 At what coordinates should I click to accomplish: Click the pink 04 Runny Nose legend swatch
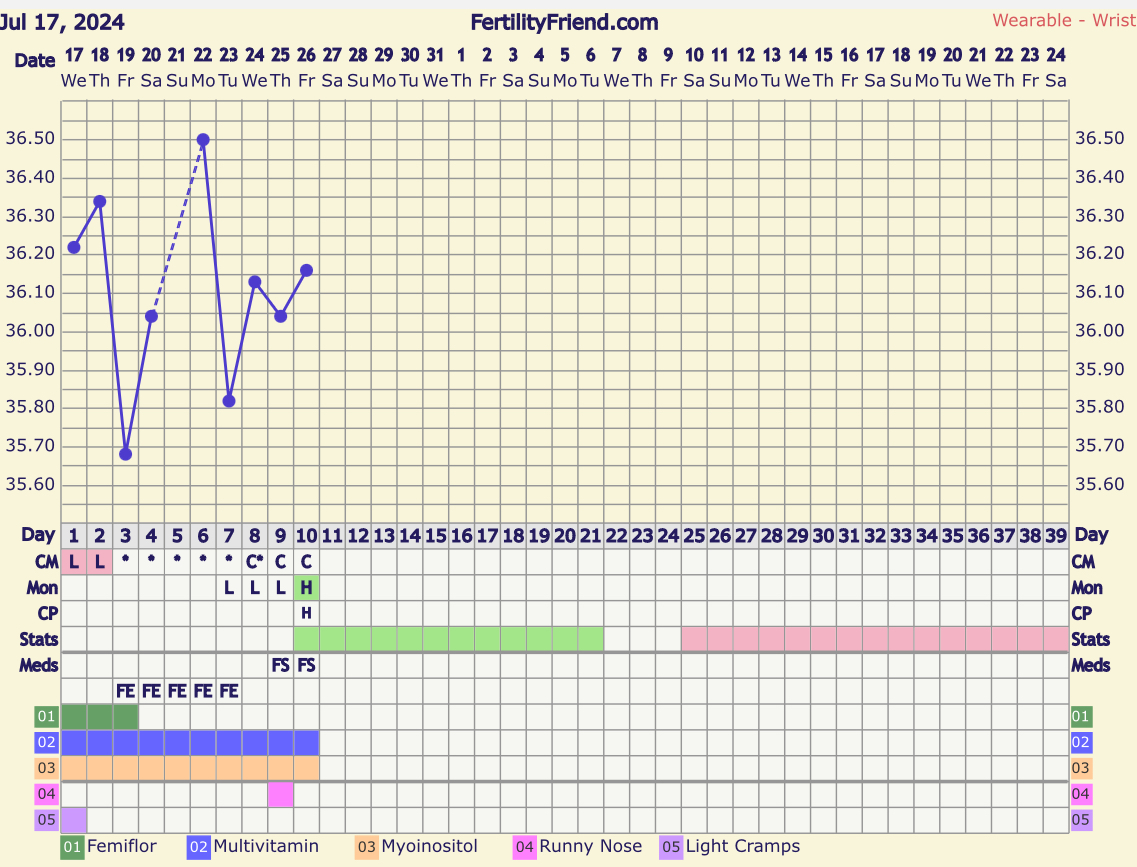click(525, 847)
